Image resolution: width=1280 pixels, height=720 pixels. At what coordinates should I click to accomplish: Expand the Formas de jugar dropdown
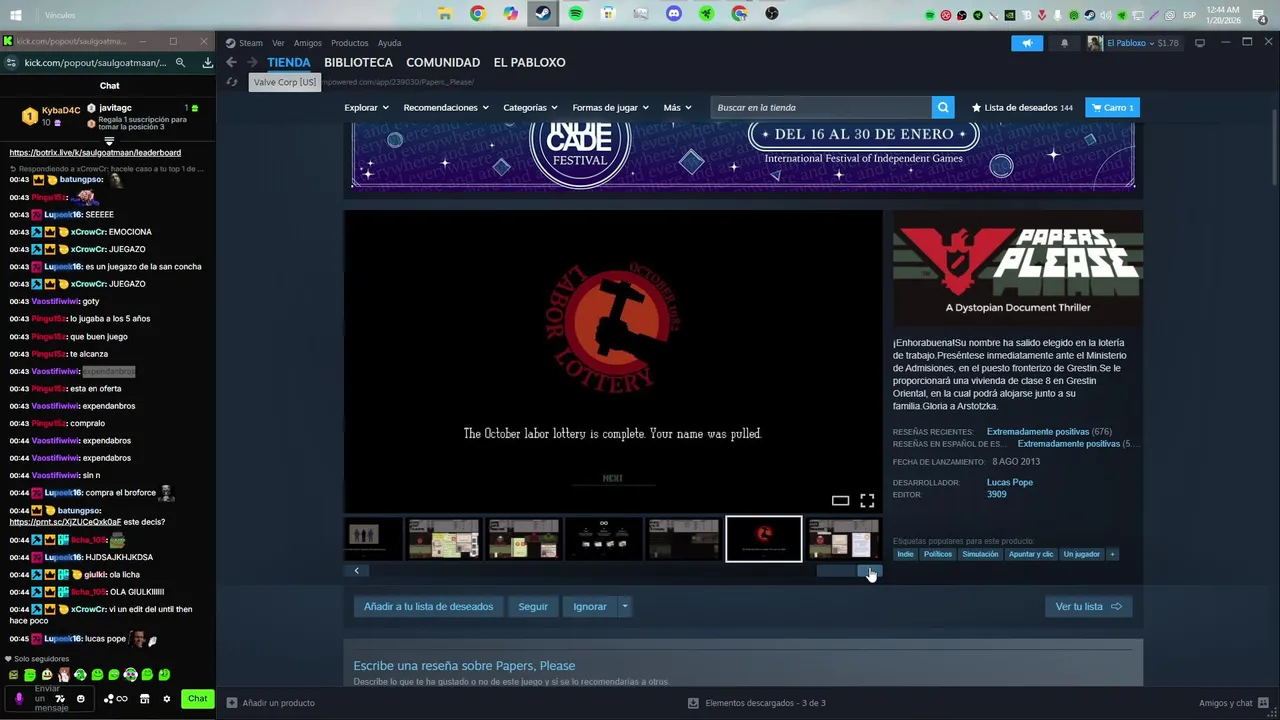(x=610, y=107)
